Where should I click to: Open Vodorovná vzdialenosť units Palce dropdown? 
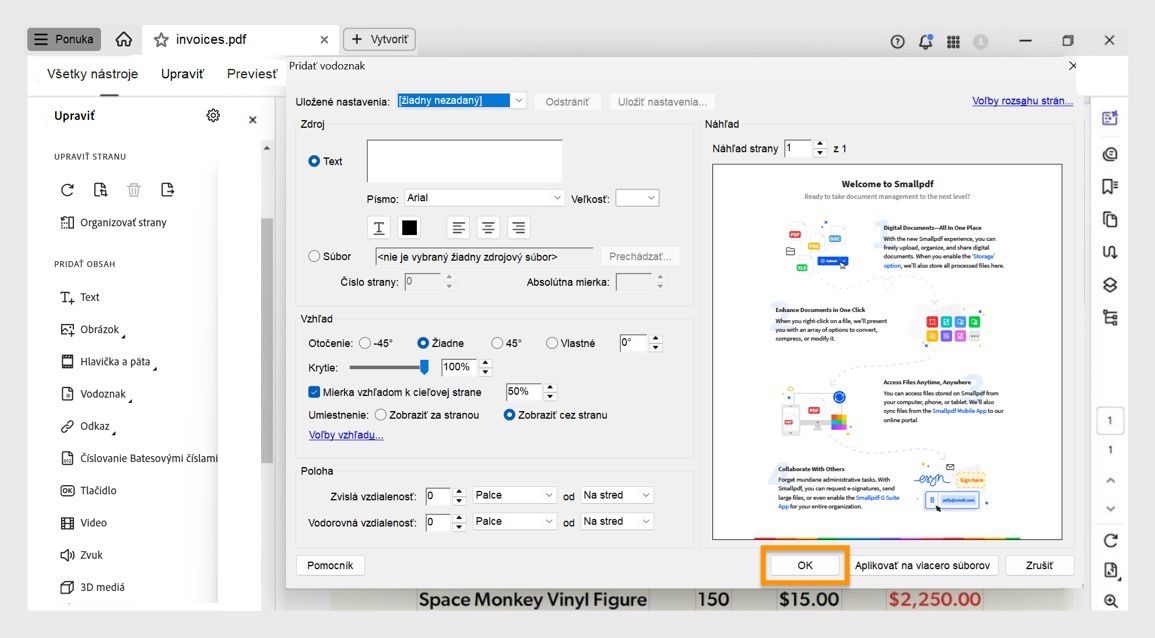pos(514,522)
